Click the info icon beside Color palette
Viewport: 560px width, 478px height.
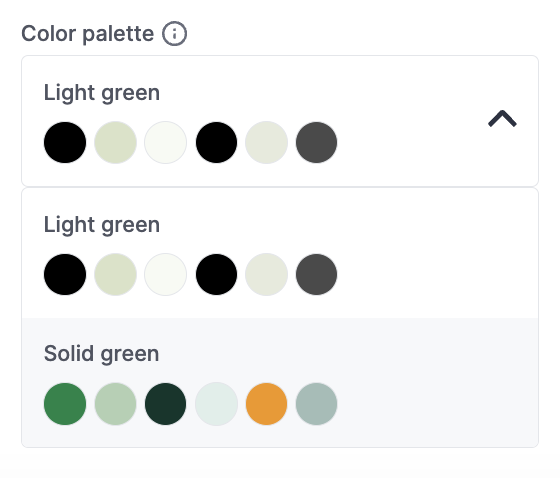[174, 34]
